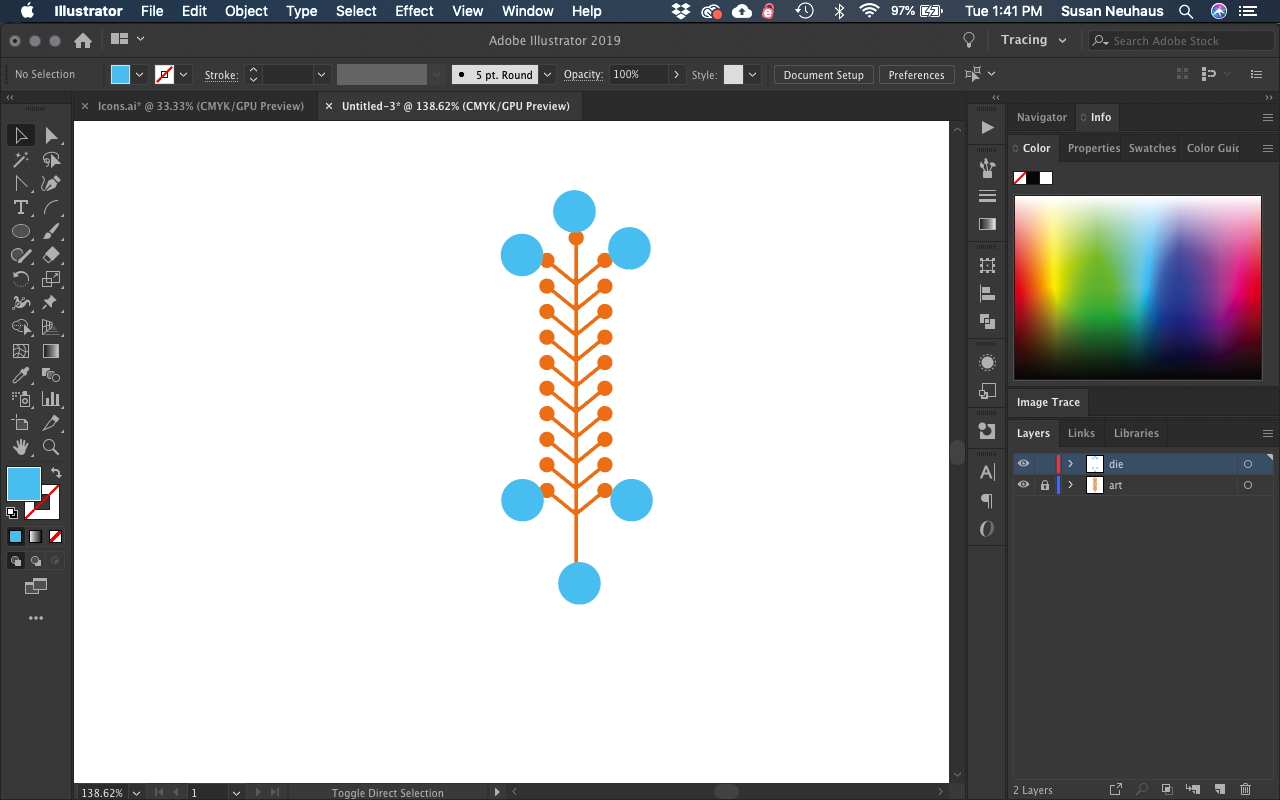
Task: Expand the die layer contents
Action: (x=1070, y=463)
